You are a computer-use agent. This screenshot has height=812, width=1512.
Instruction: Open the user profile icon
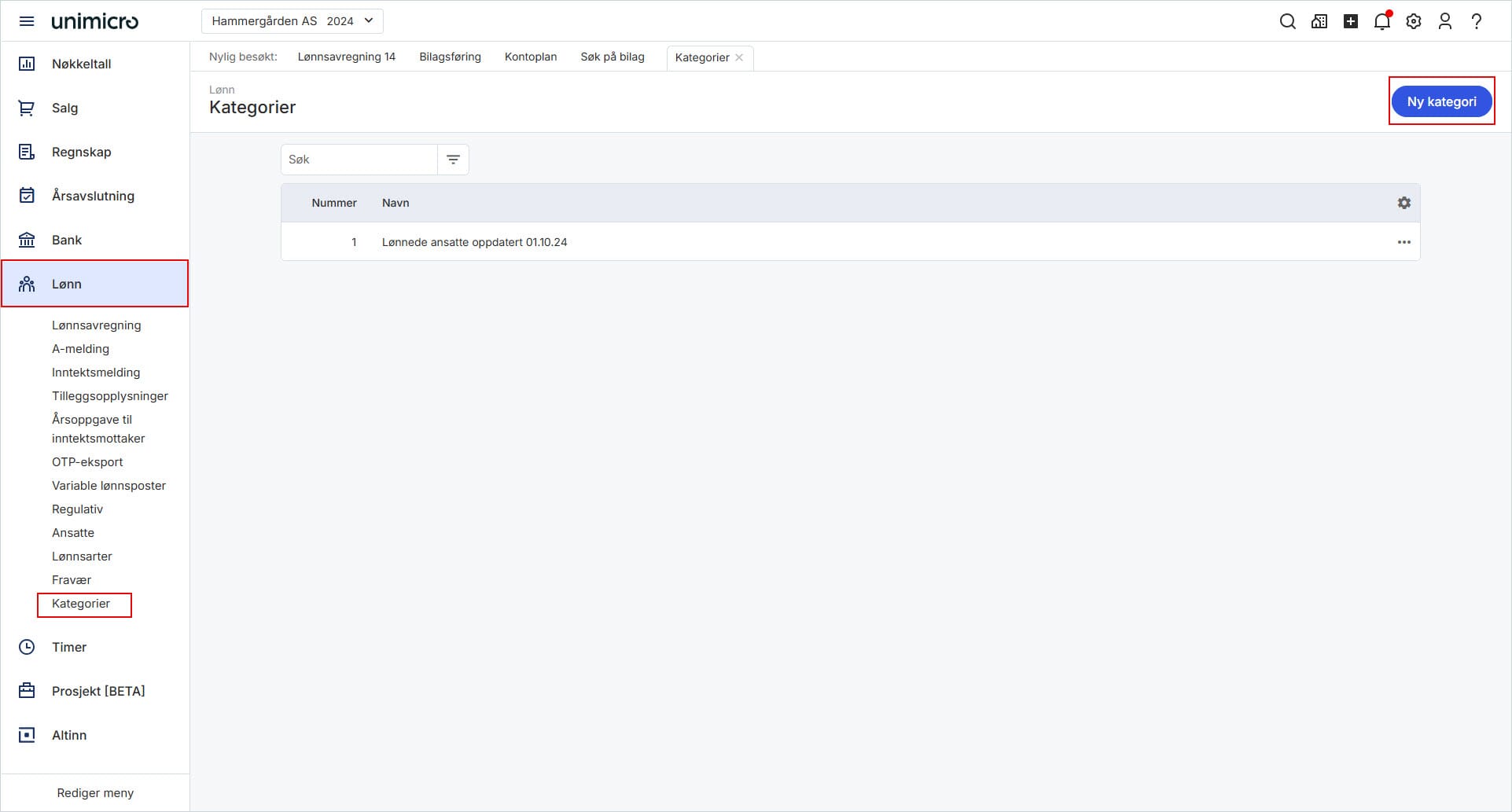tap(1445, 21)
